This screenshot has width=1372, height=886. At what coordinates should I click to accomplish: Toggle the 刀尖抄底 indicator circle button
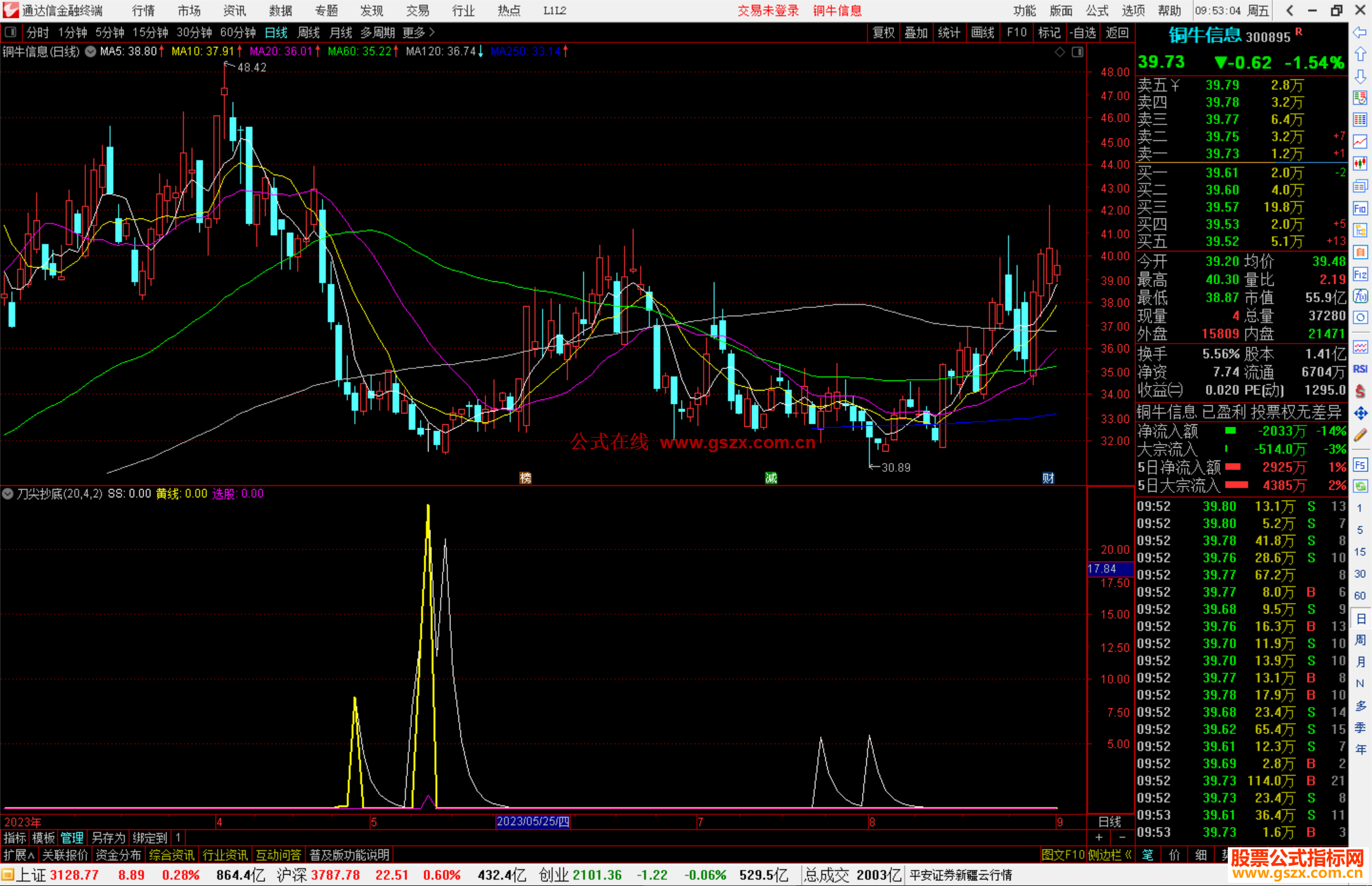[x=8, y=493]
